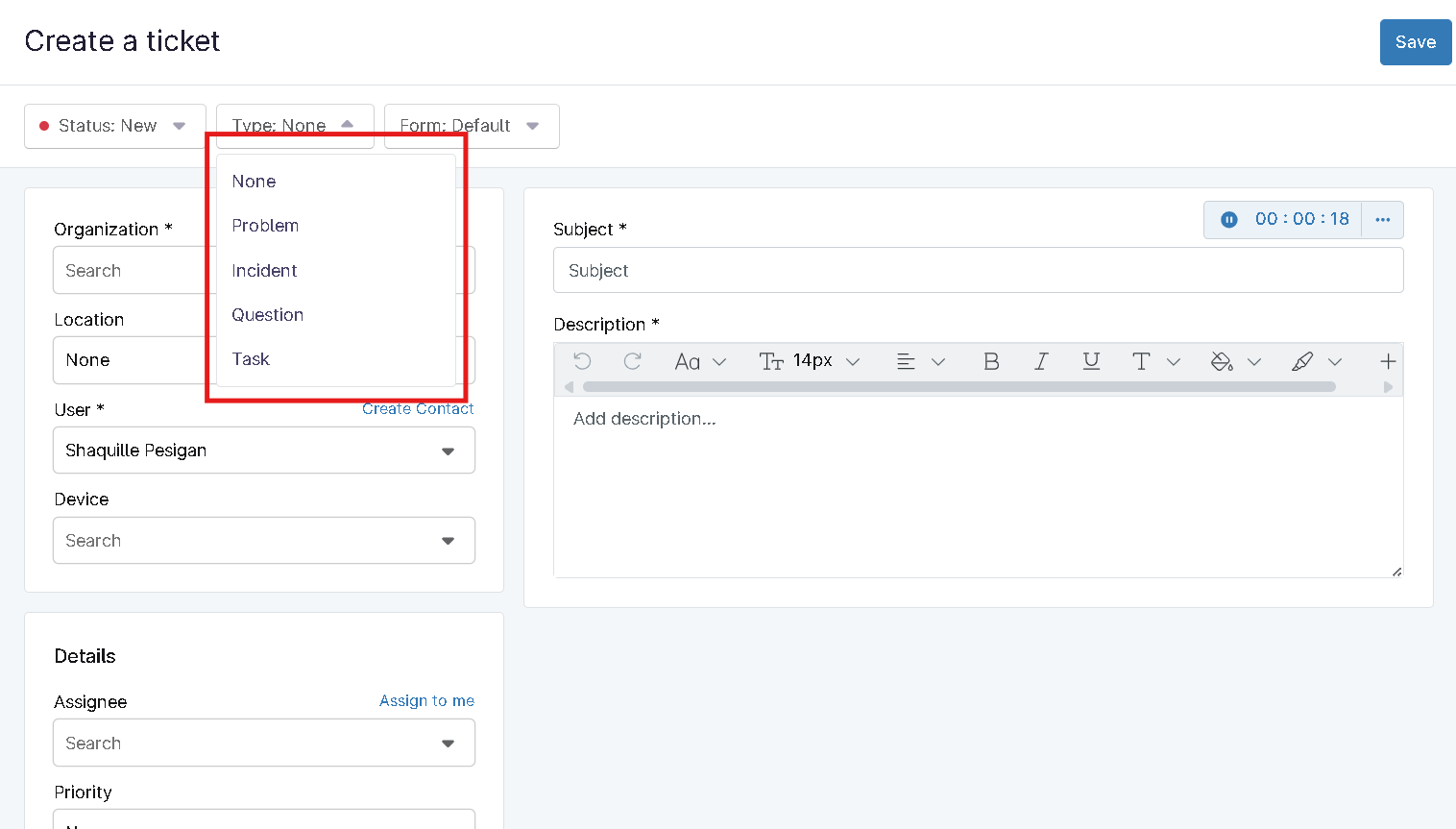1456x829 pixels.
Task: Toggle italic text formatting
Action: tap(1041, 361)
